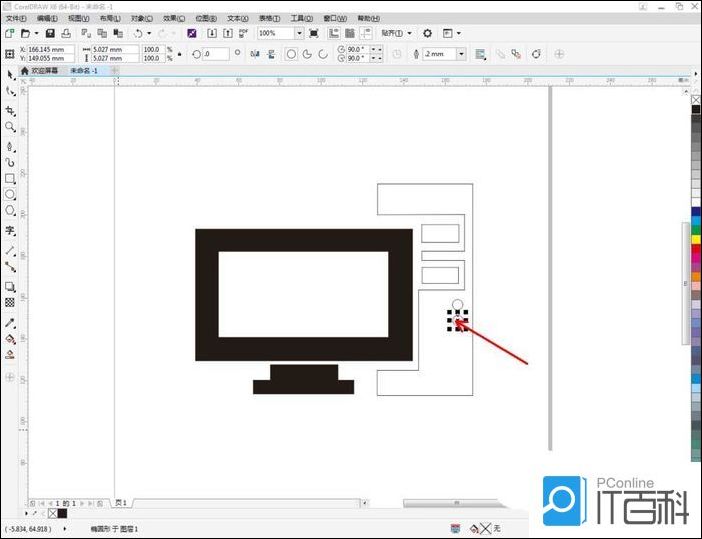
Task: Select the Pick tool
Action: pos(10,74)
